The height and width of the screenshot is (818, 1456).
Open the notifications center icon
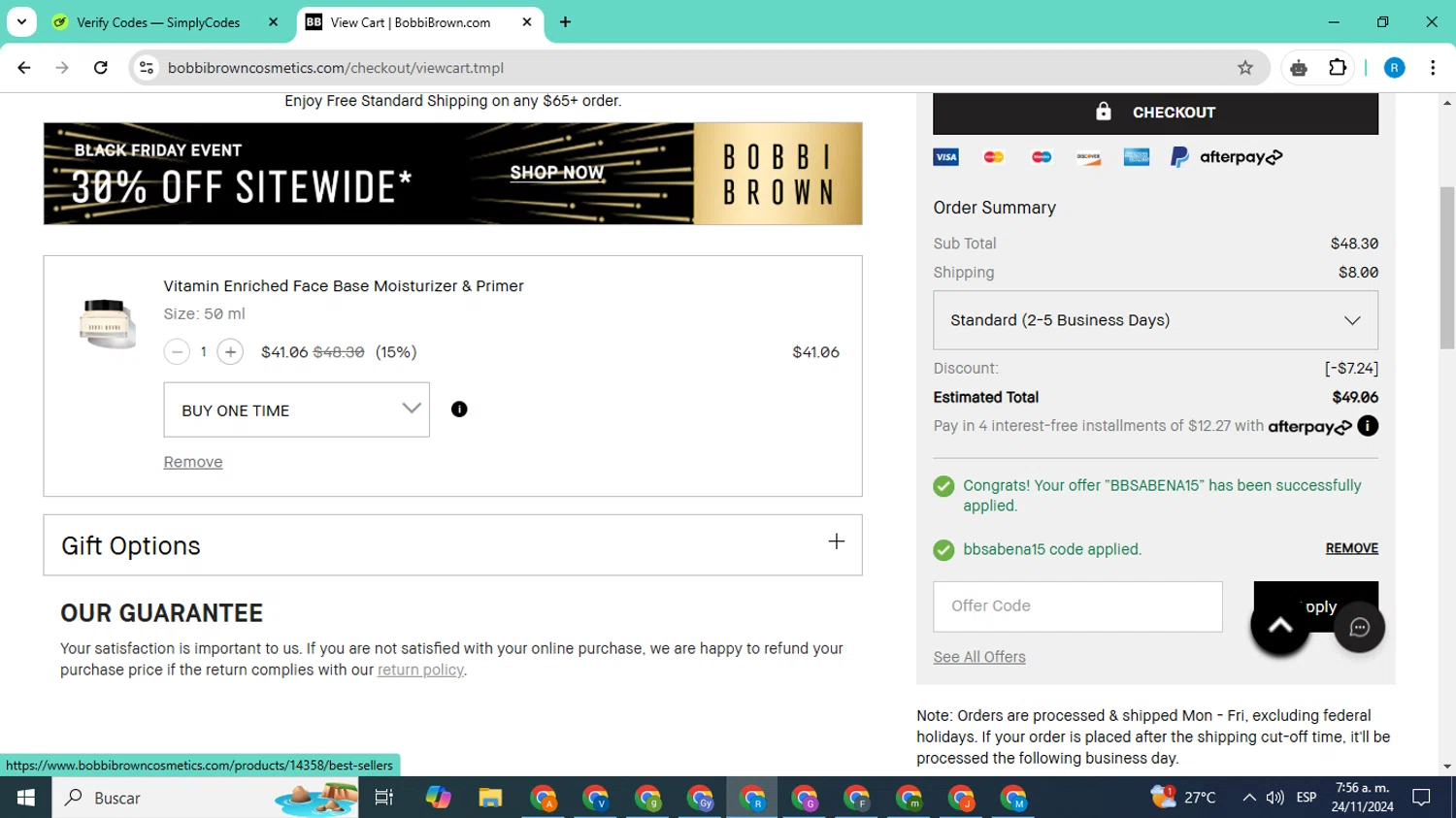1422,798
